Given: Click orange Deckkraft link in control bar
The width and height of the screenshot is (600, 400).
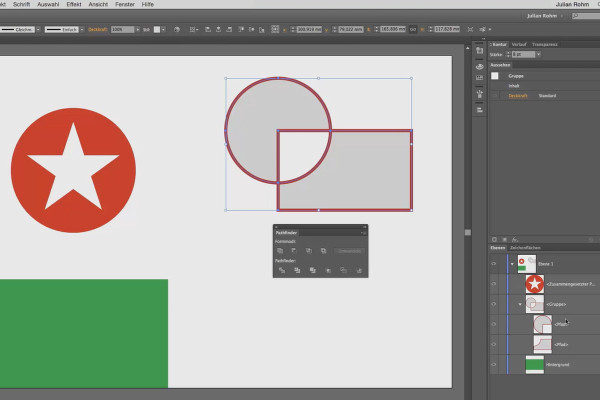Looking at the screenshot, I should [98, 29].
